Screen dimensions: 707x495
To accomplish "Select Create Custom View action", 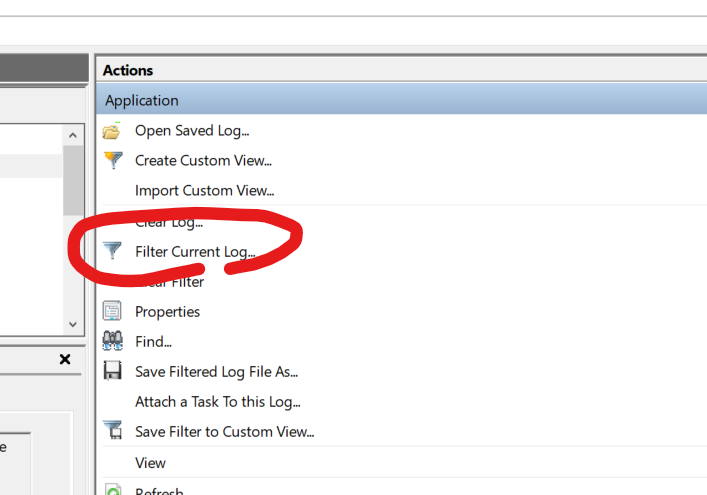I will 203,160.
